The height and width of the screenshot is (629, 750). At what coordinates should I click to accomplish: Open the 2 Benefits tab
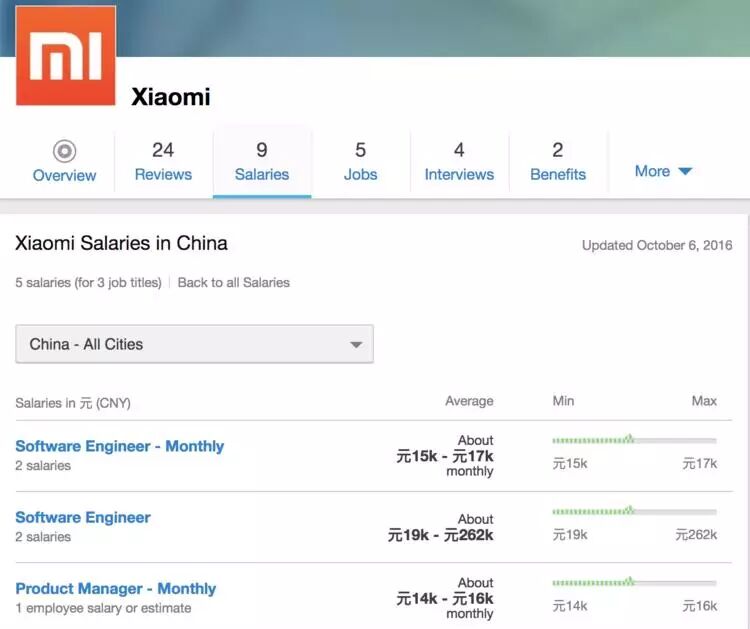tap(558, 162)
